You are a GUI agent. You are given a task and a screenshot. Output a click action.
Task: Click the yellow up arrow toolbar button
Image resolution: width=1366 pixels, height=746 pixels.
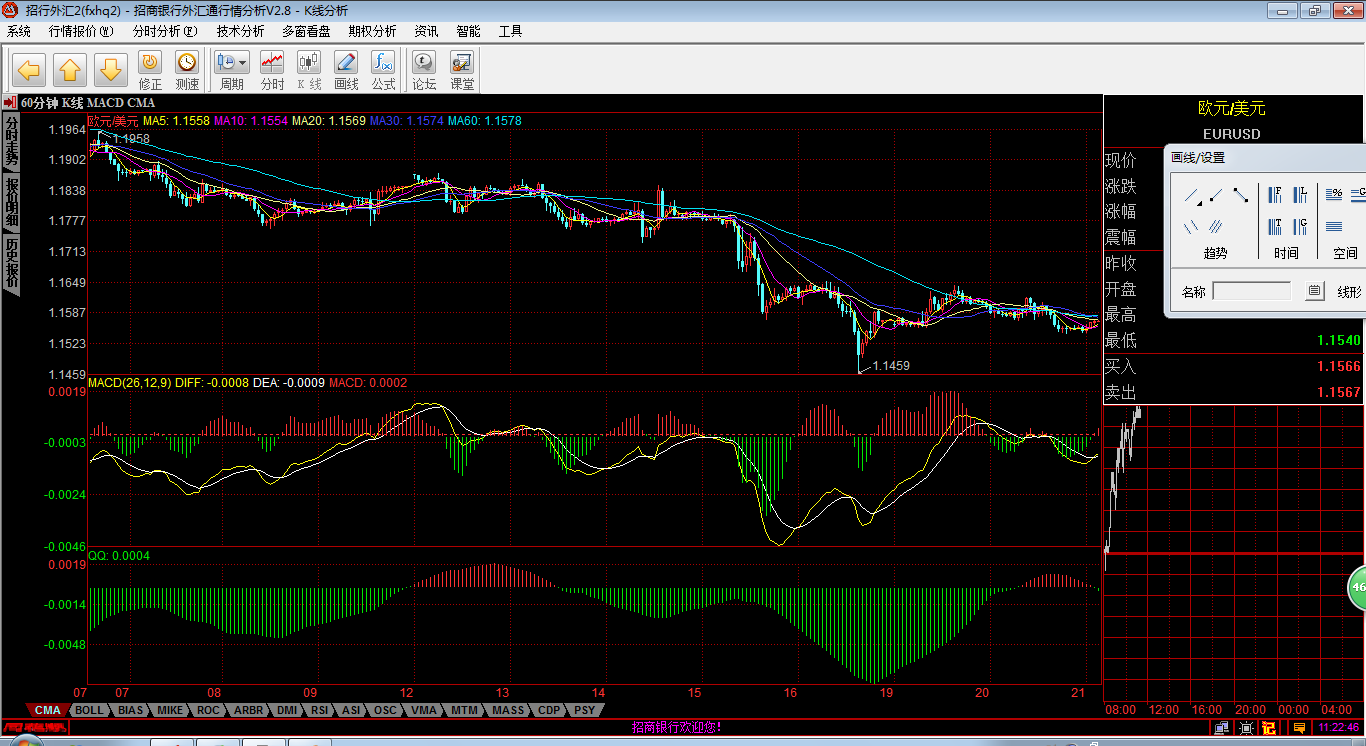tap(70, 70)
